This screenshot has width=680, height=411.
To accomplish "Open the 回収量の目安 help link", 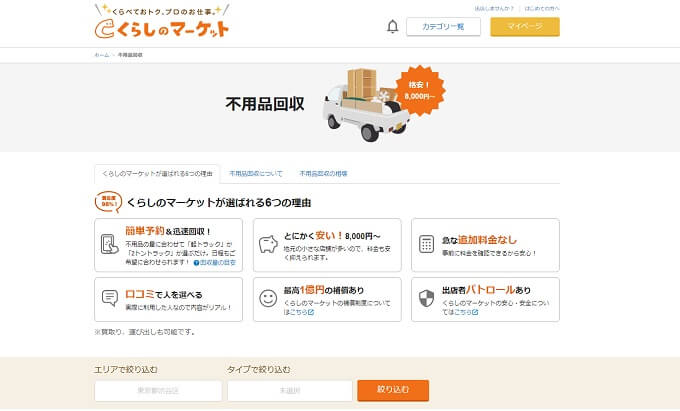I will 215,263.
